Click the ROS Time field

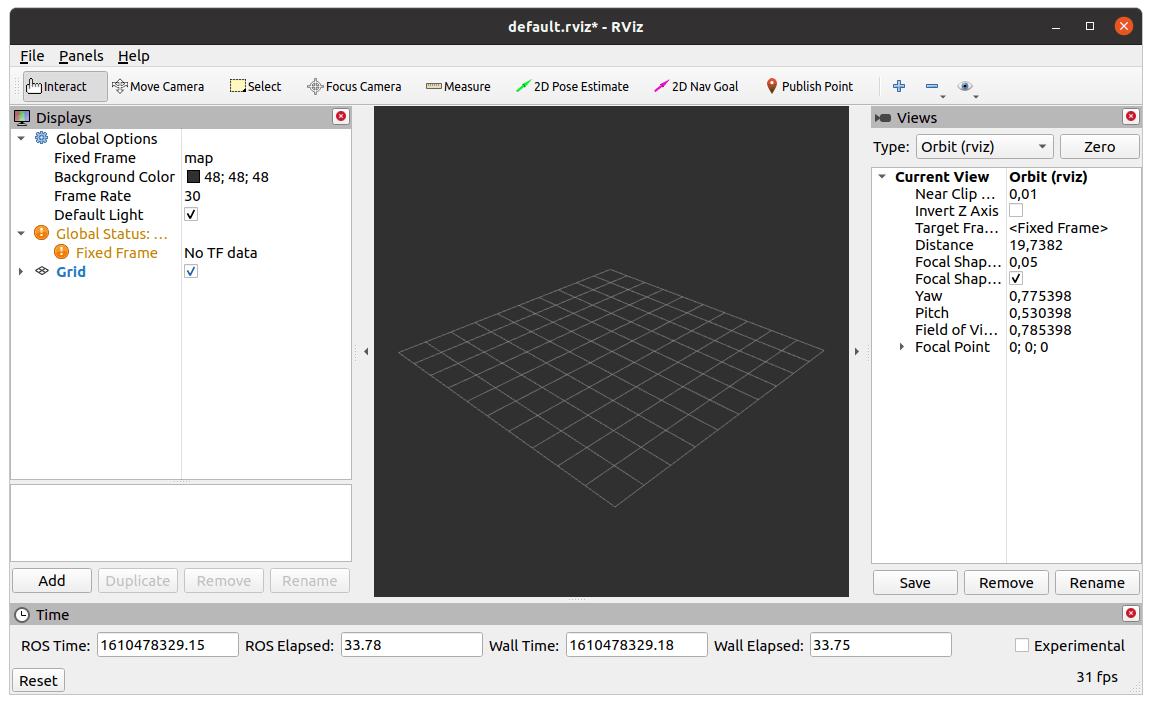tap(168, 645)
